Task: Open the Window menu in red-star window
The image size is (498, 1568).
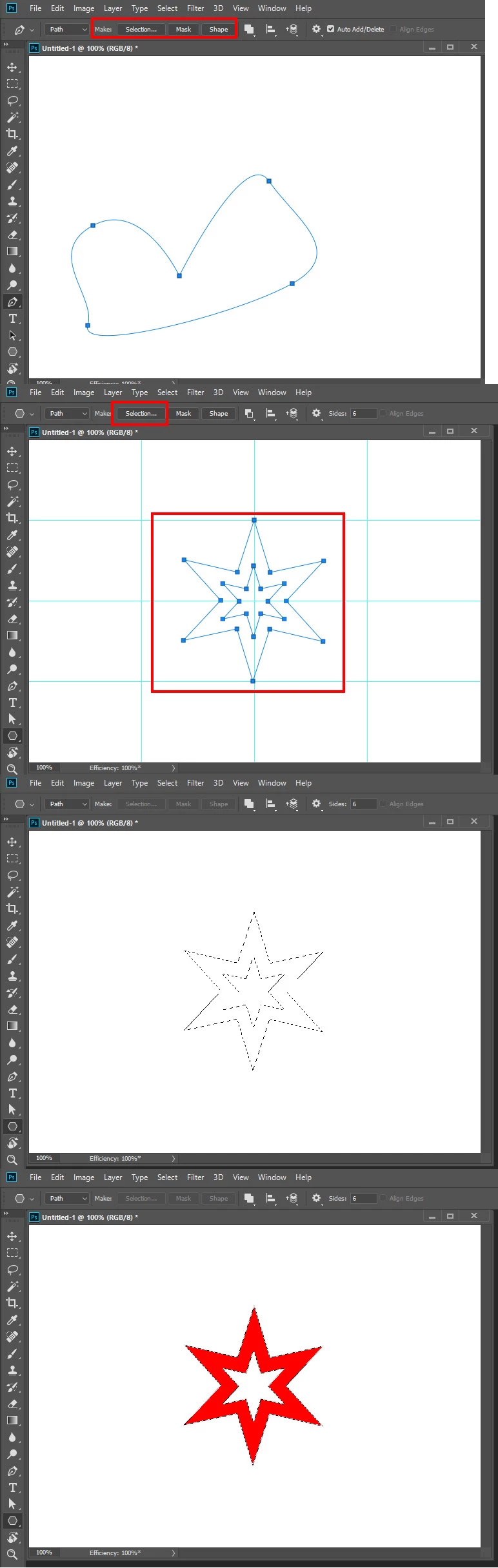Action: tap(272, 1177)
